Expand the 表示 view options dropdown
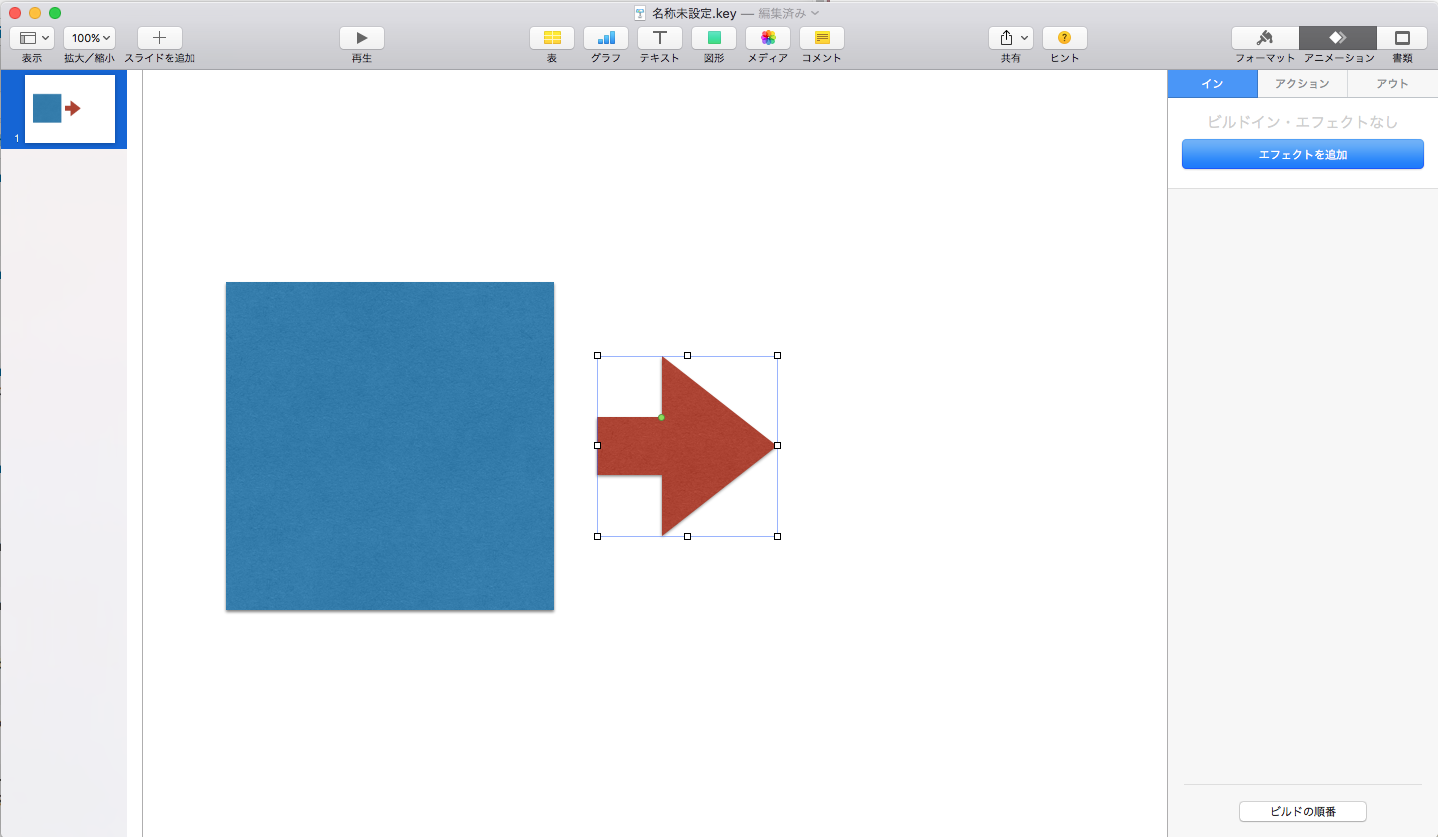 coord(32,38)
